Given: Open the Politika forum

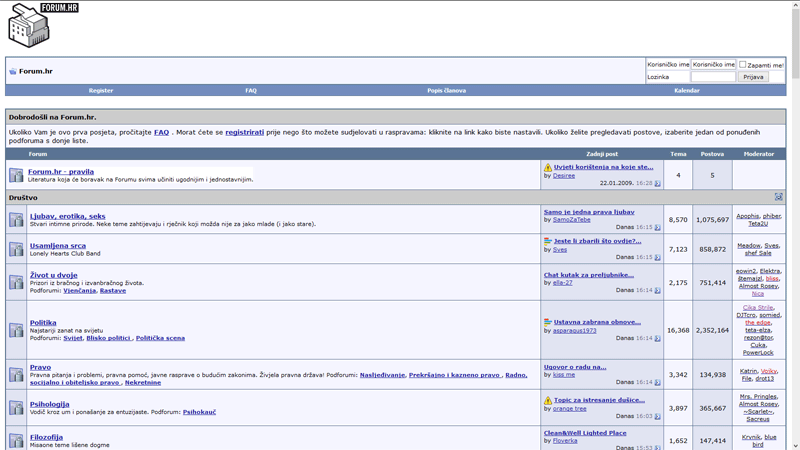Looking at the screenshot, I should point(43,322).
